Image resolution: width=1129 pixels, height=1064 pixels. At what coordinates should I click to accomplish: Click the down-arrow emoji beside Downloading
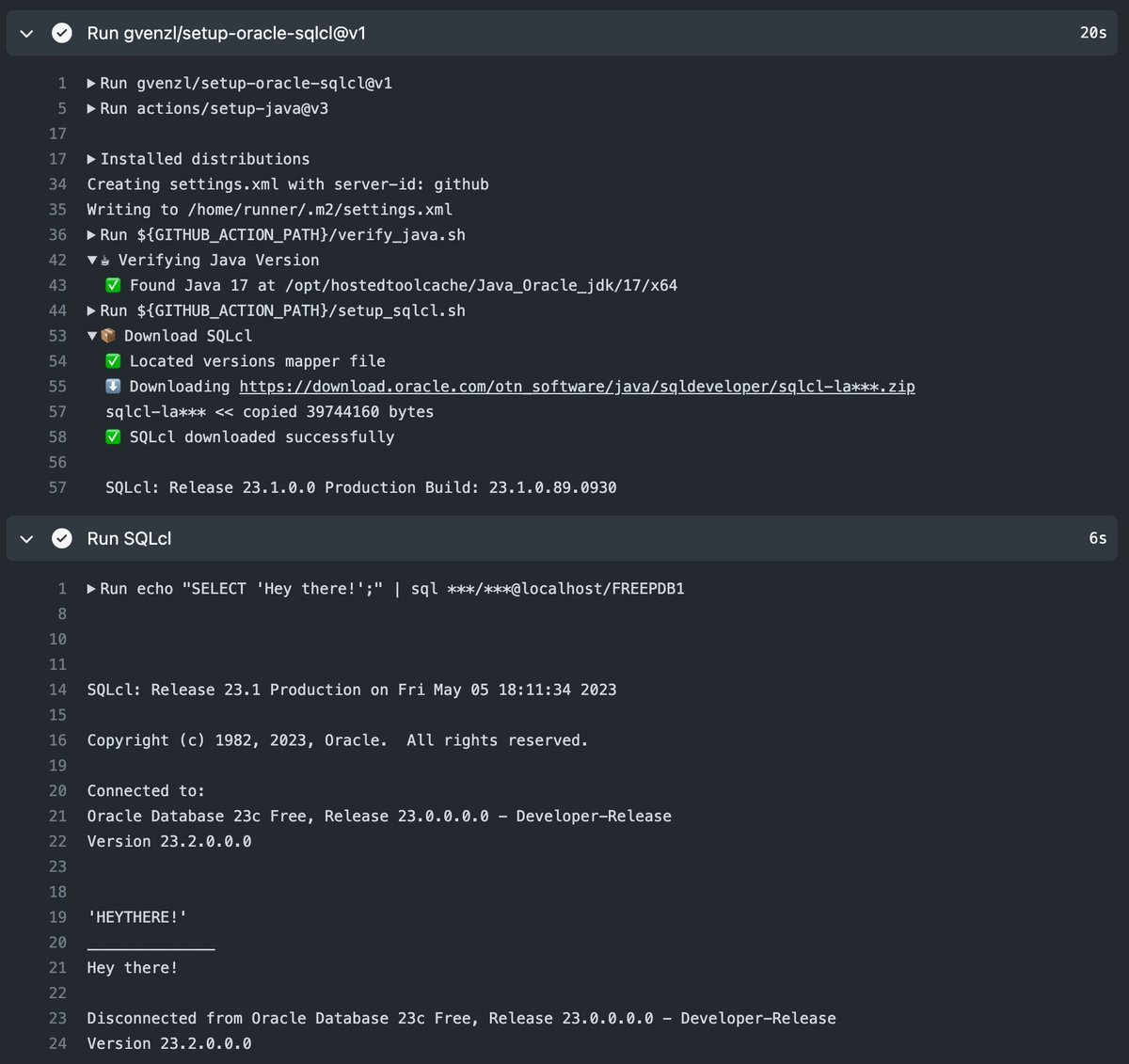[113, 387]
